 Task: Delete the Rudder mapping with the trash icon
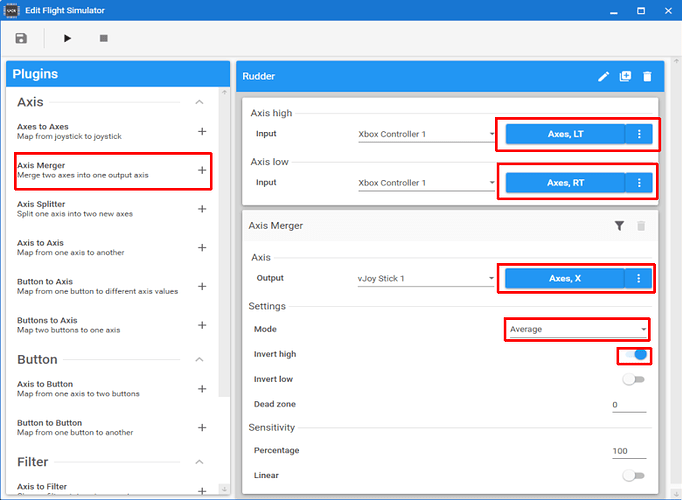[647, 77]
